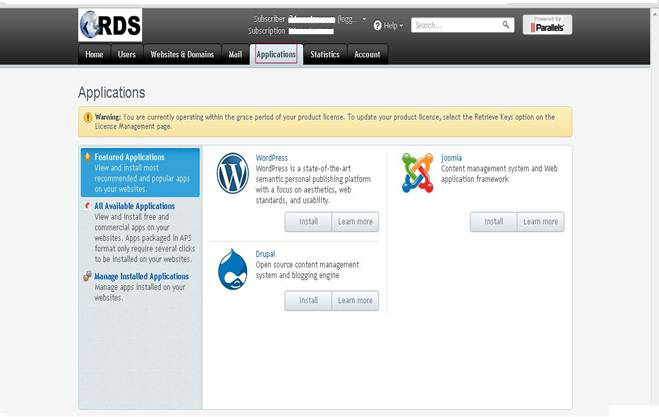
Task: Click the Help question mark icon
Action: pos(377,26)
